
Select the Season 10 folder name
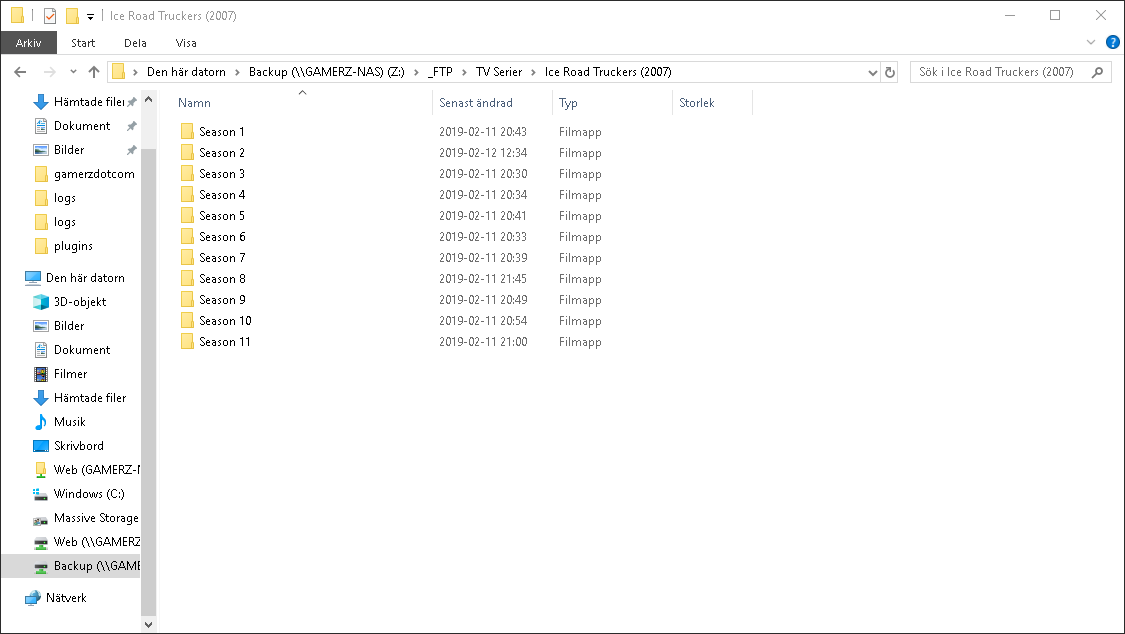click(x=225, y=321)
